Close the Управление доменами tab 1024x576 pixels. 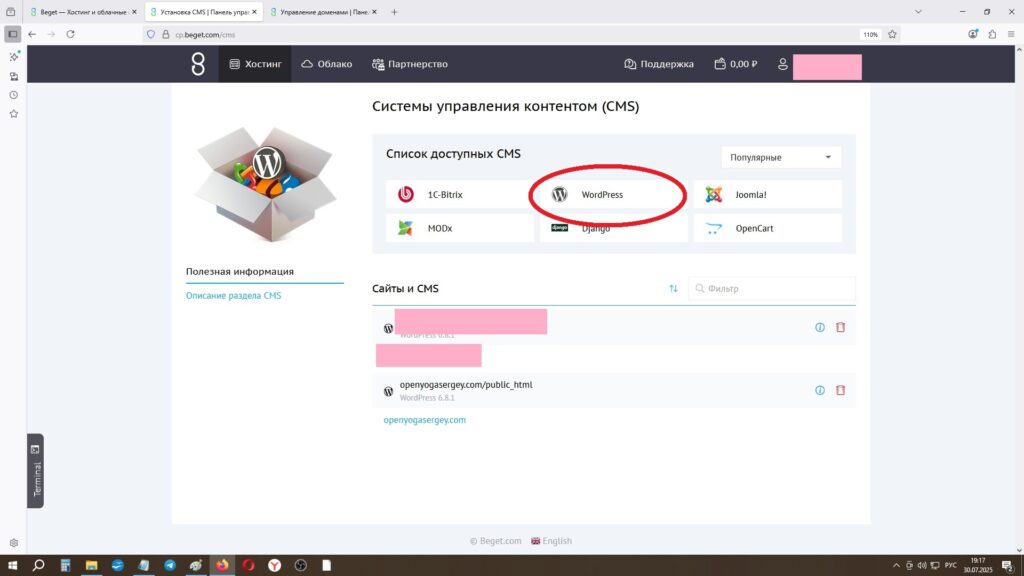tap(374, 12)
